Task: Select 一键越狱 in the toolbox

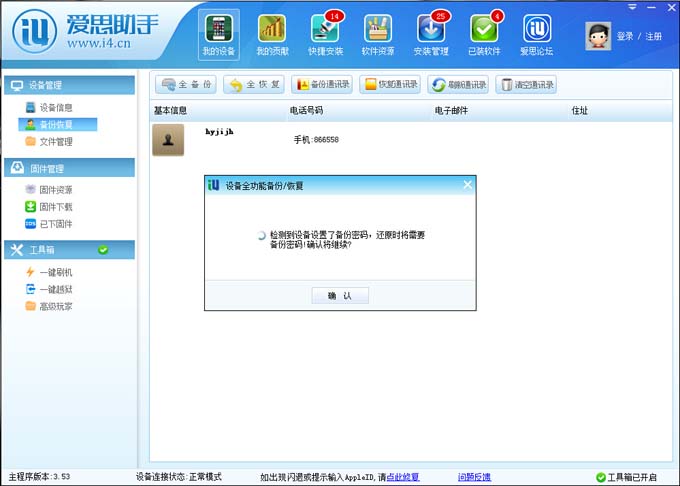Action: coord(49,289)
